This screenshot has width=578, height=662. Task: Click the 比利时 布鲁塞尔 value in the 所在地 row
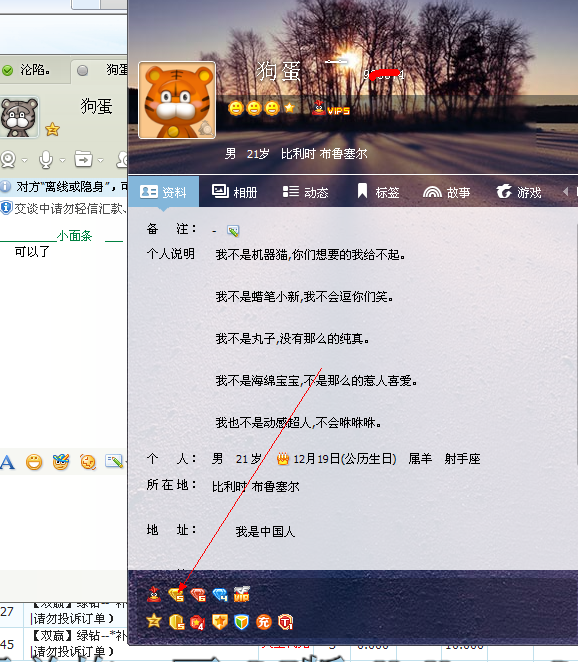(x=256, y=487)
